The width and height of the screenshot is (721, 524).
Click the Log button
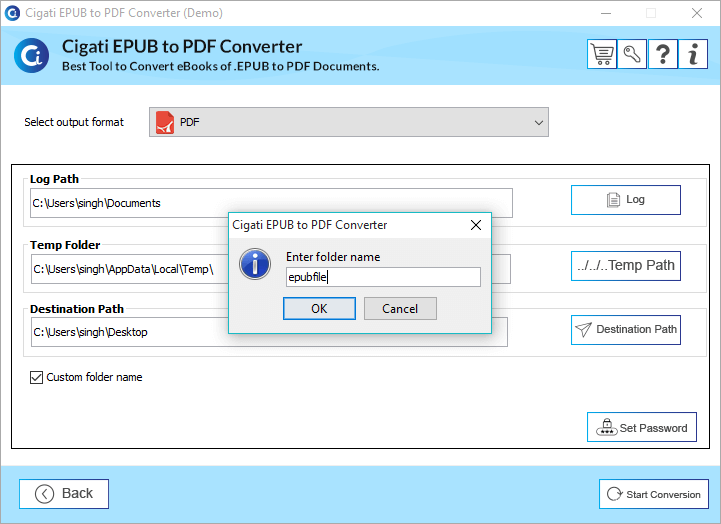coord(626,200)
